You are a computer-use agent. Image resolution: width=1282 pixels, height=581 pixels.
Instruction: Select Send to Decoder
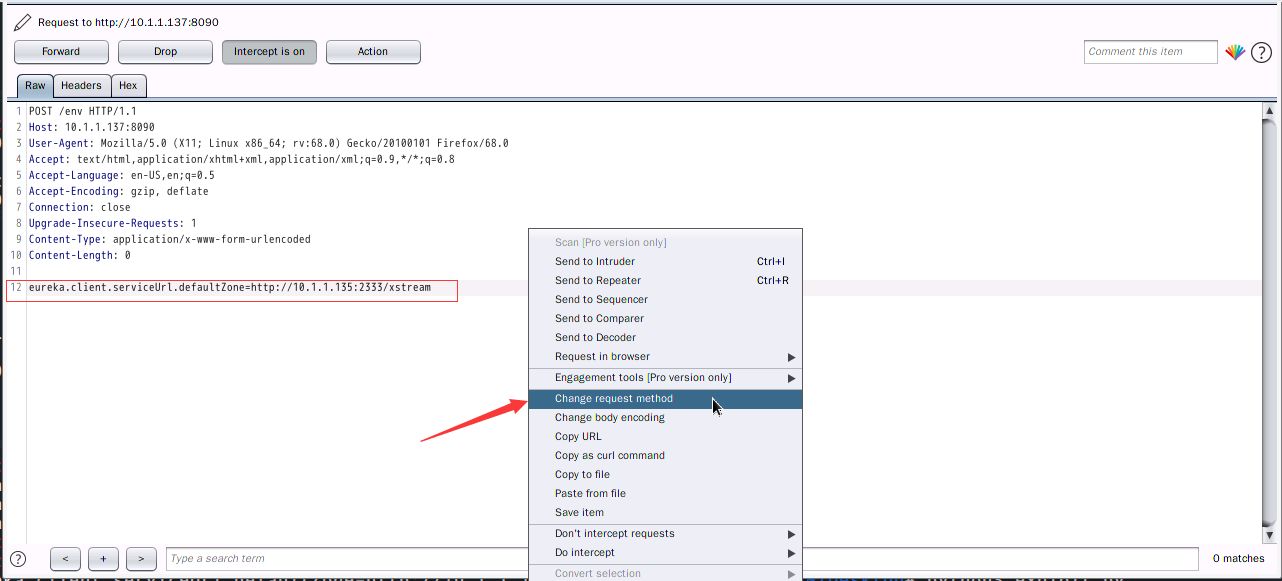tap(665, 337)
